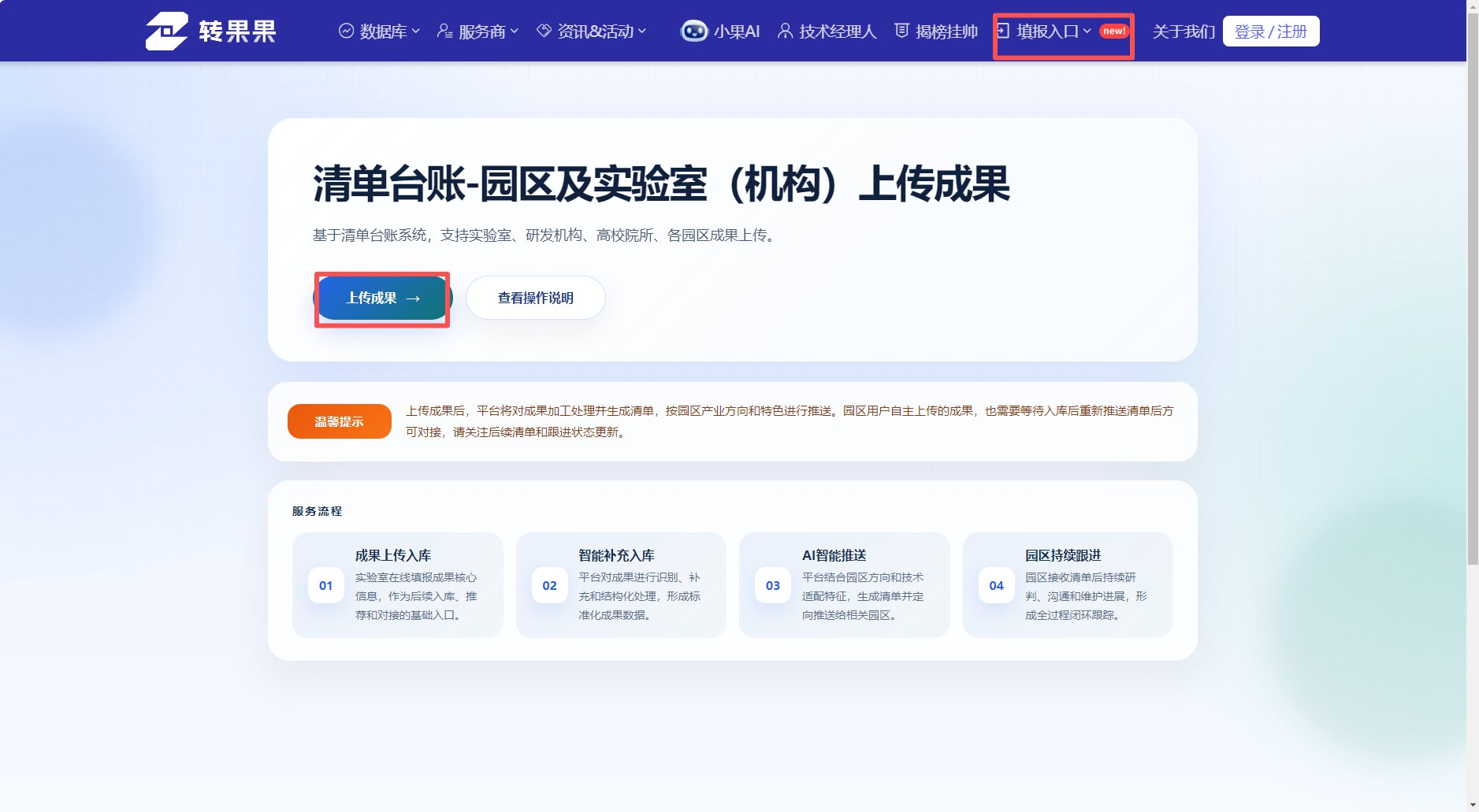This screenshot has height=812, width=1479.
Task: Click the 上传成果 button
Action: (382, 298)
